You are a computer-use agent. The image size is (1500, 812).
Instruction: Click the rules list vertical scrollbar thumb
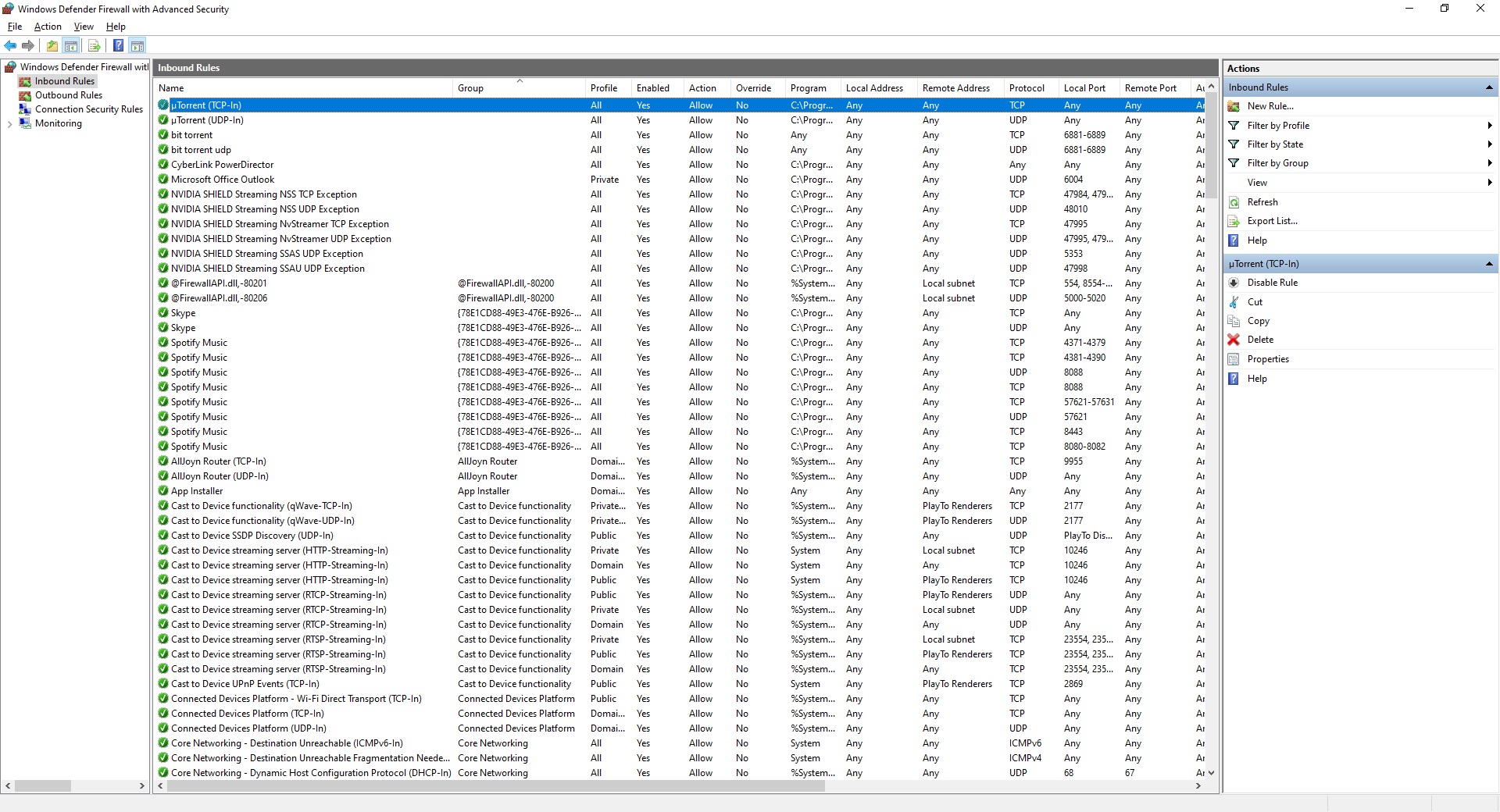(x=1211, y=145)
